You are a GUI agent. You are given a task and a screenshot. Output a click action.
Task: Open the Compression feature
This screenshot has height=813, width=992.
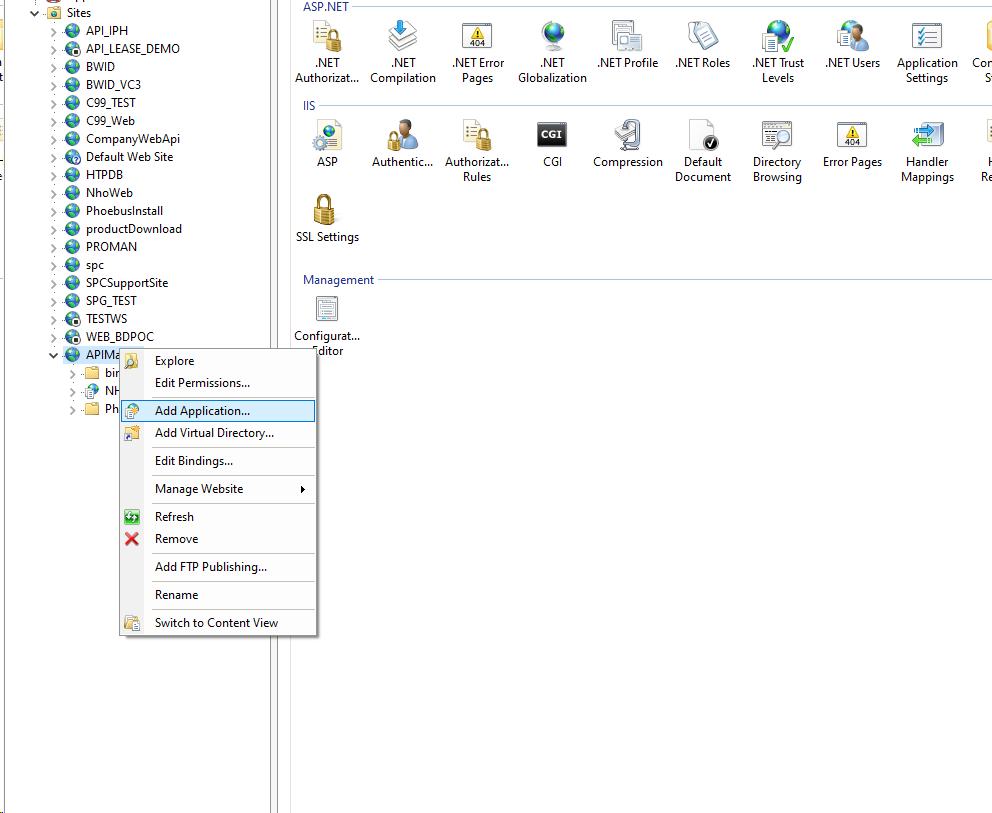click(x=628, y=144)
